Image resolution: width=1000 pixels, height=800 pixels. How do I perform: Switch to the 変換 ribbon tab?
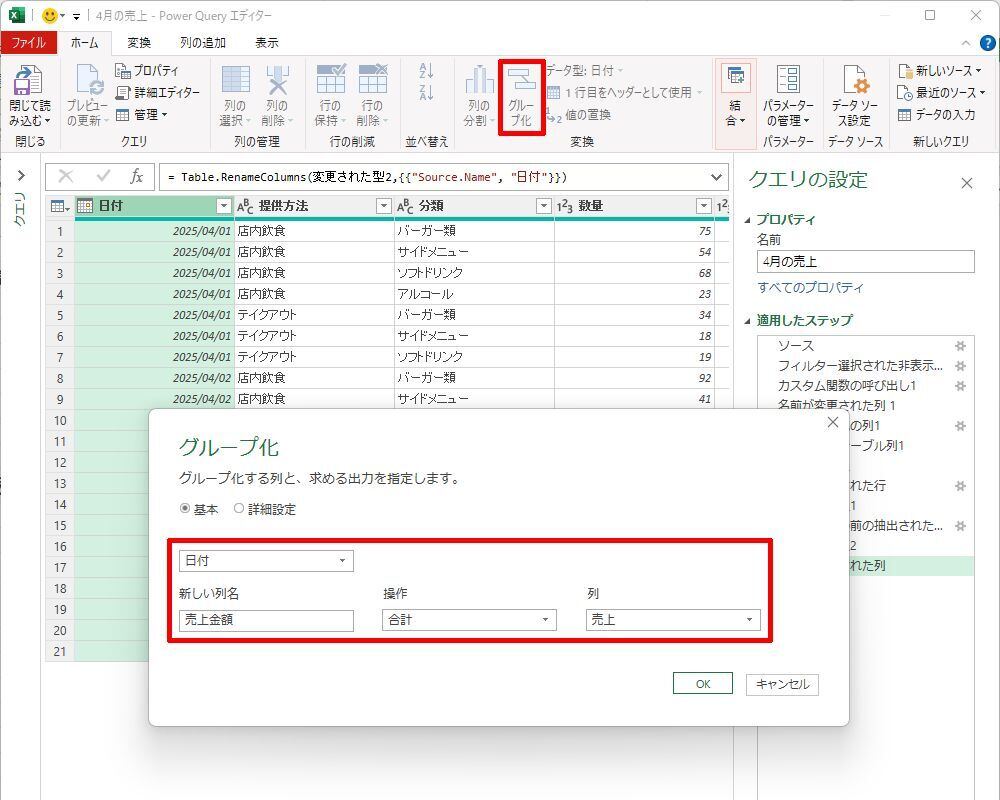(139, 43)
